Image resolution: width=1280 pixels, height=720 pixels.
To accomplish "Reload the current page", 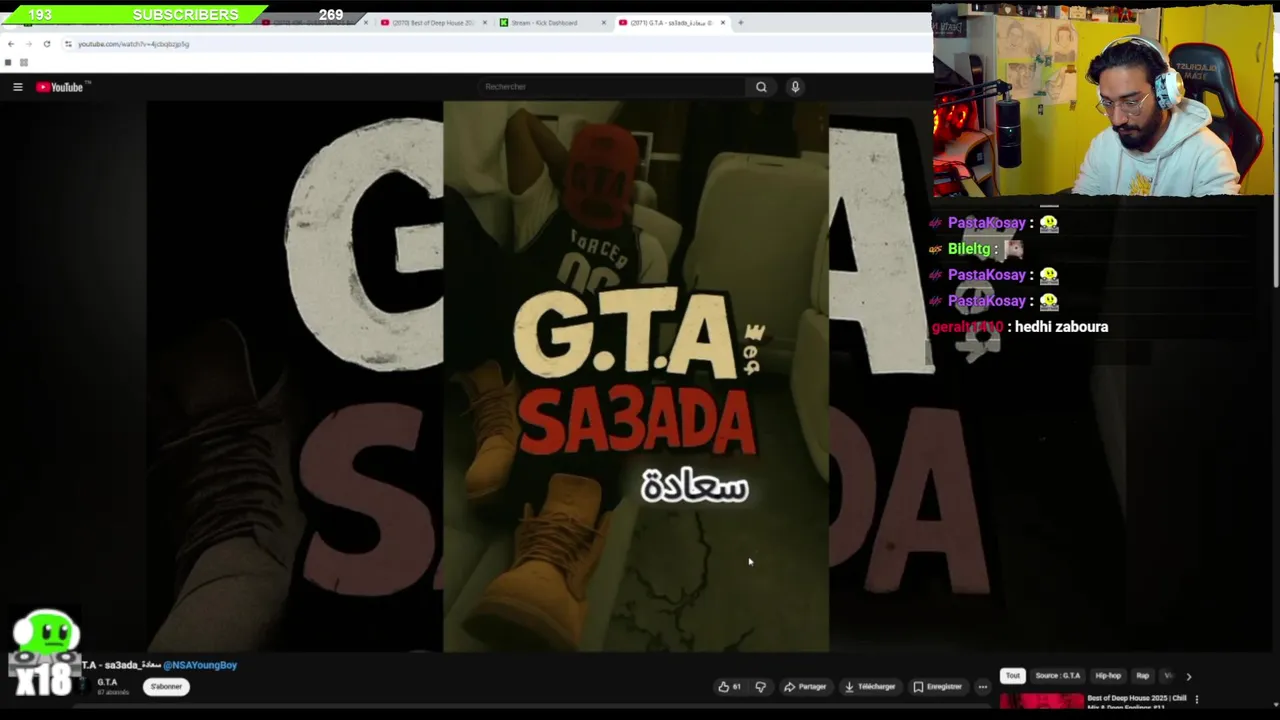I will pos(47,44).
